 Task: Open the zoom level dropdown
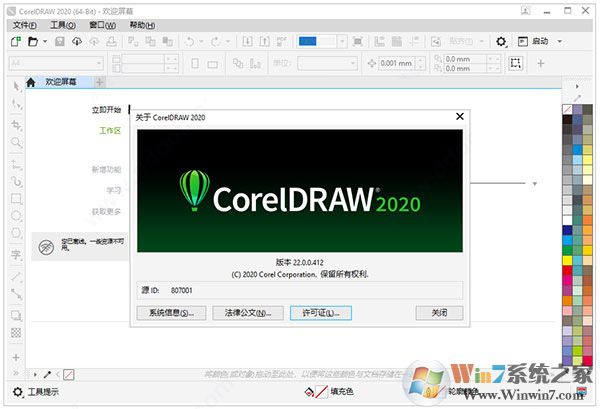coord(342,41)
